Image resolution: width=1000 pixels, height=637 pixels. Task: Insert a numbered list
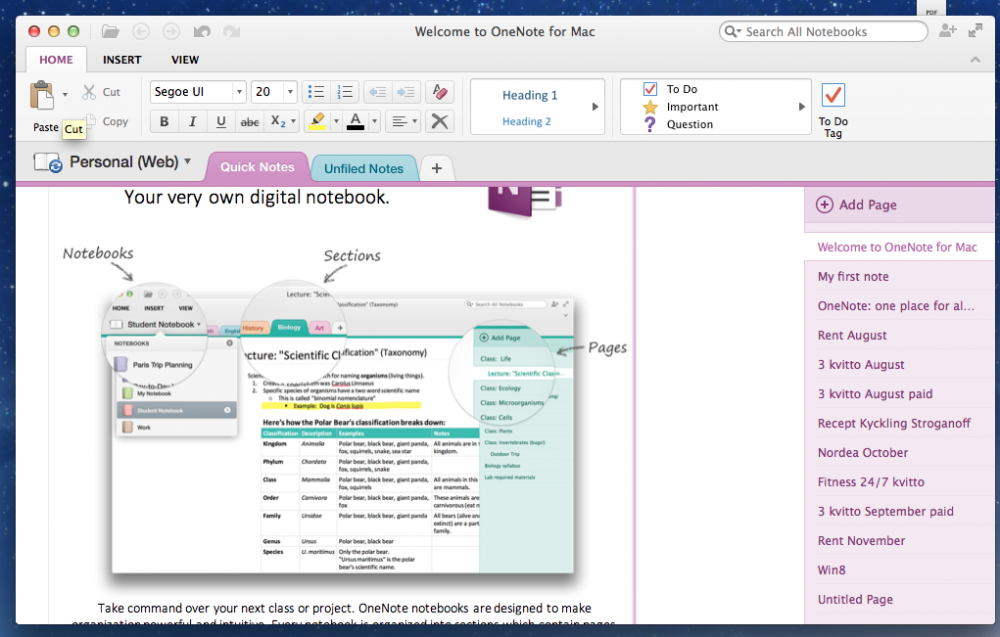[344, 92]
